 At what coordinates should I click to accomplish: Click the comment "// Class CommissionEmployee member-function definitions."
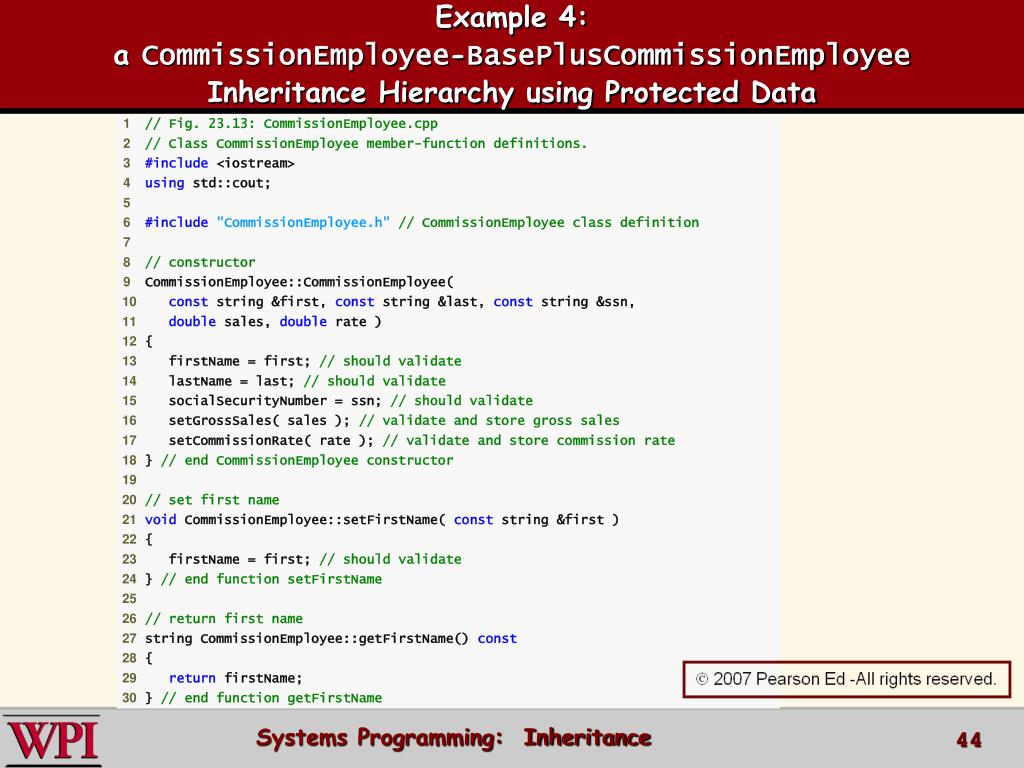coord(366,143)
